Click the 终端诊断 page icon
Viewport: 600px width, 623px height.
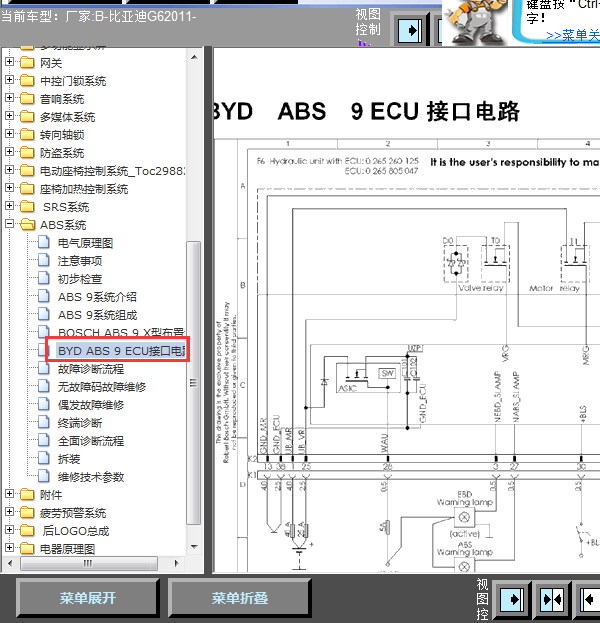pos(44,422)
